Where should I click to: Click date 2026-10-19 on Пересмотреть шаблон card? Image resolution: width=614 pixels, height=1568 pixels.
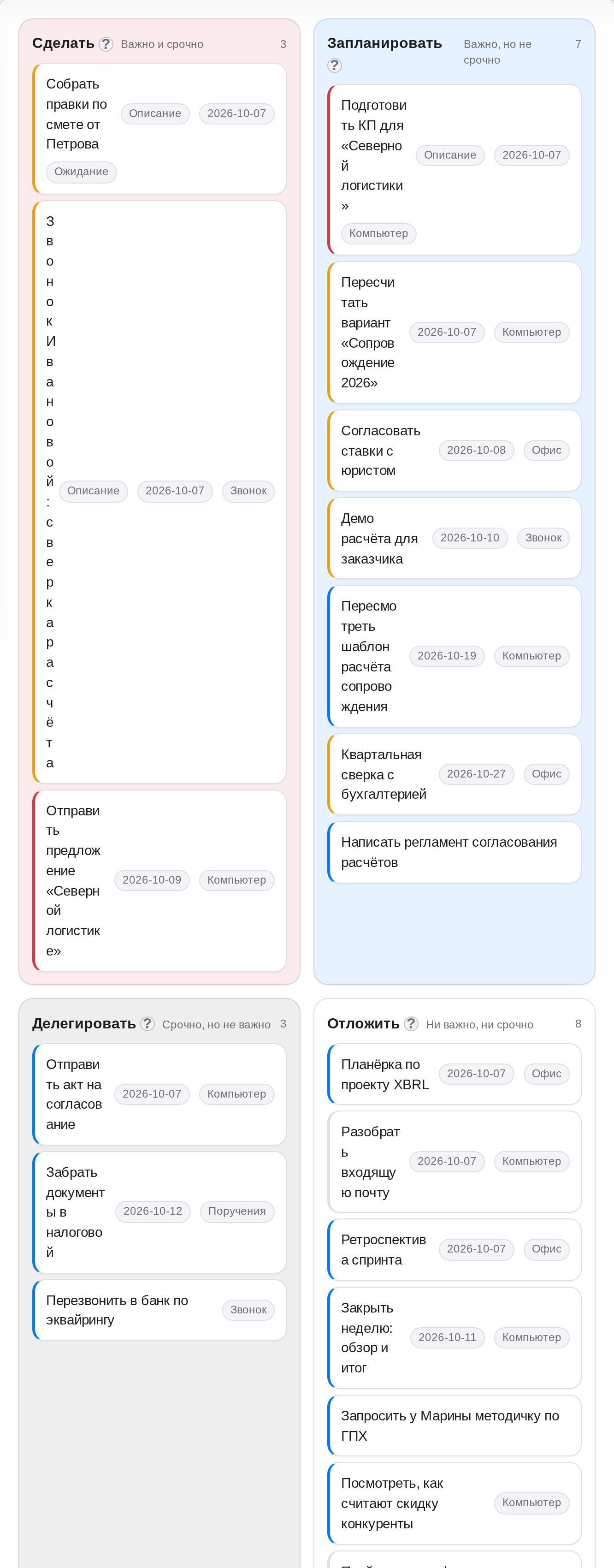(x=447, y=656)
